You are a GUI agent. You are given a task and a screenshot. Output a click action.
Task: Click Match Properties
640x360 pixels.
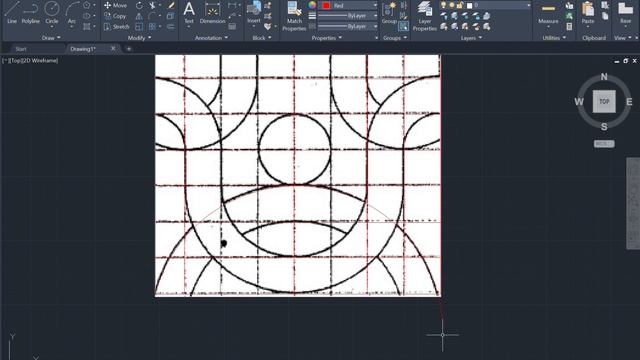tap(294, 16)
